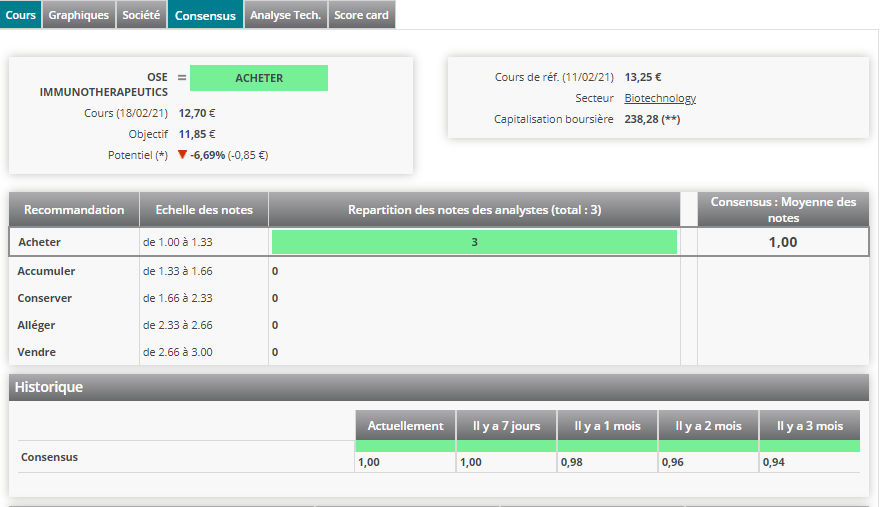
Task: Go to the Analyse Tech. tab
Action: point(285,15)
